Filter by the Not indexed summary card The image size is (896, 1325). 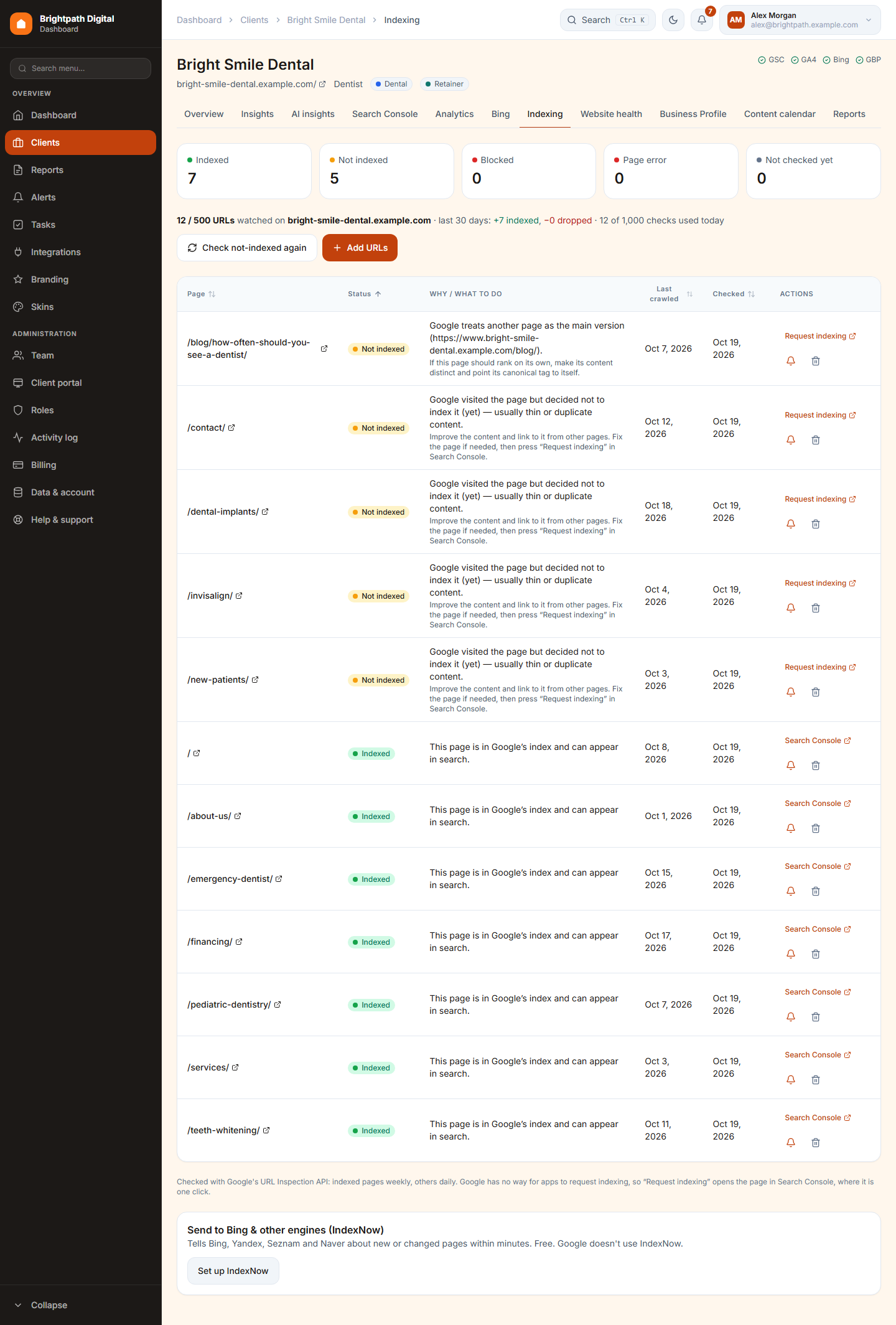pyautogui.click(x=386, y=171)
